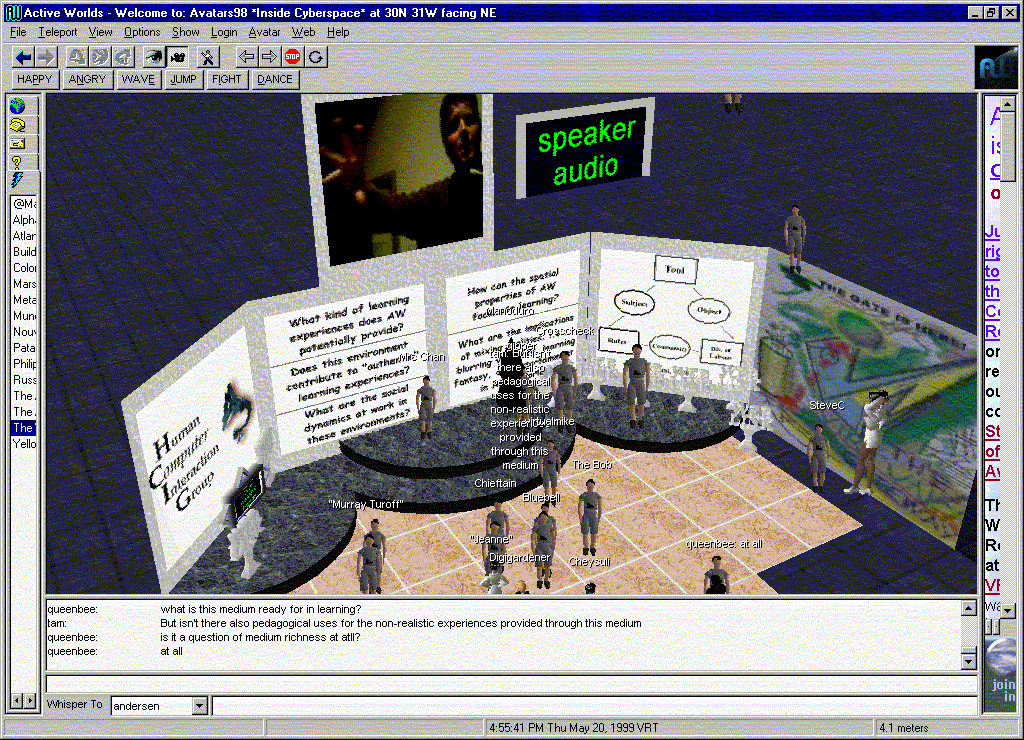Click the HAPPY gesture button
The height and width of the screenshot is (740, 1024).
(x=35, y=80)
